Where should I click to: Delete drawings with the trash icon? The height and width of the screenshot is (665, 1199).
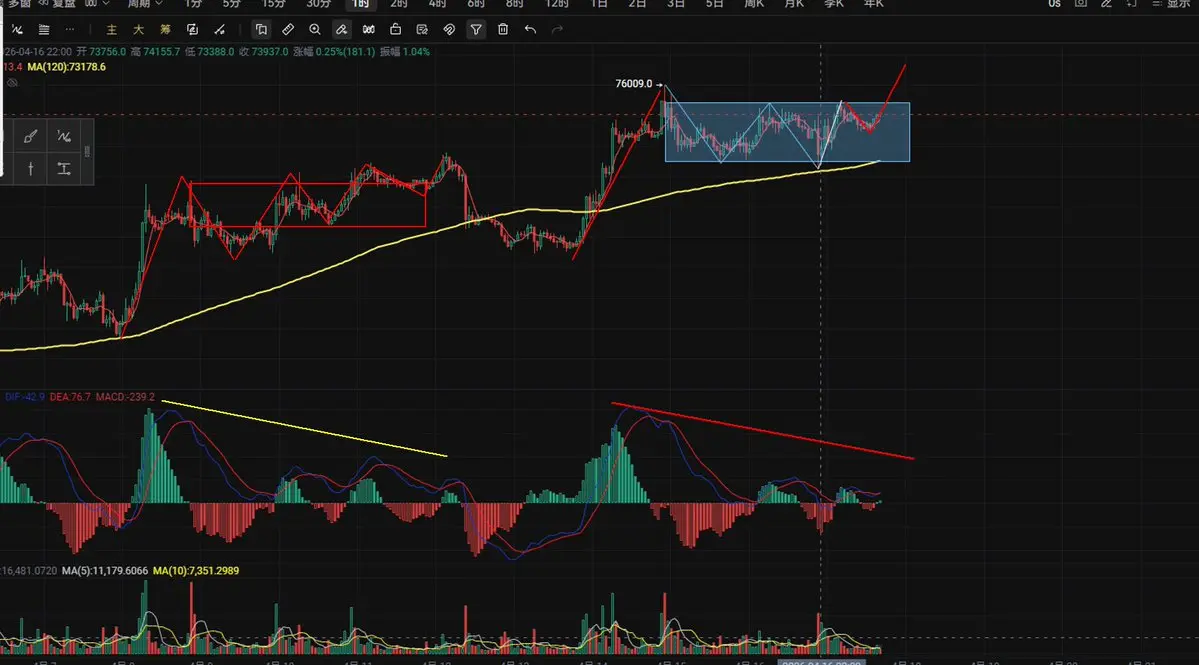(502, 30)
